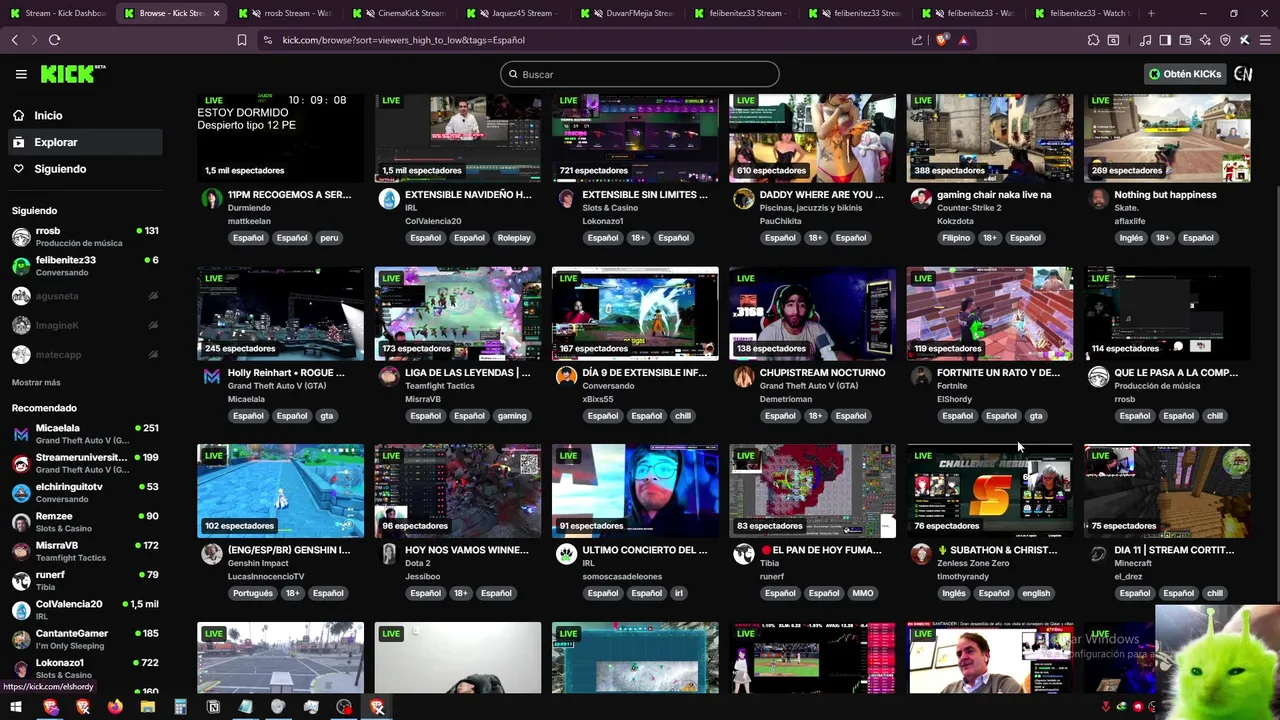Open the user profile avatar menu
The height and width of the screenshot is (720, 1280).
click(1243, 74)
